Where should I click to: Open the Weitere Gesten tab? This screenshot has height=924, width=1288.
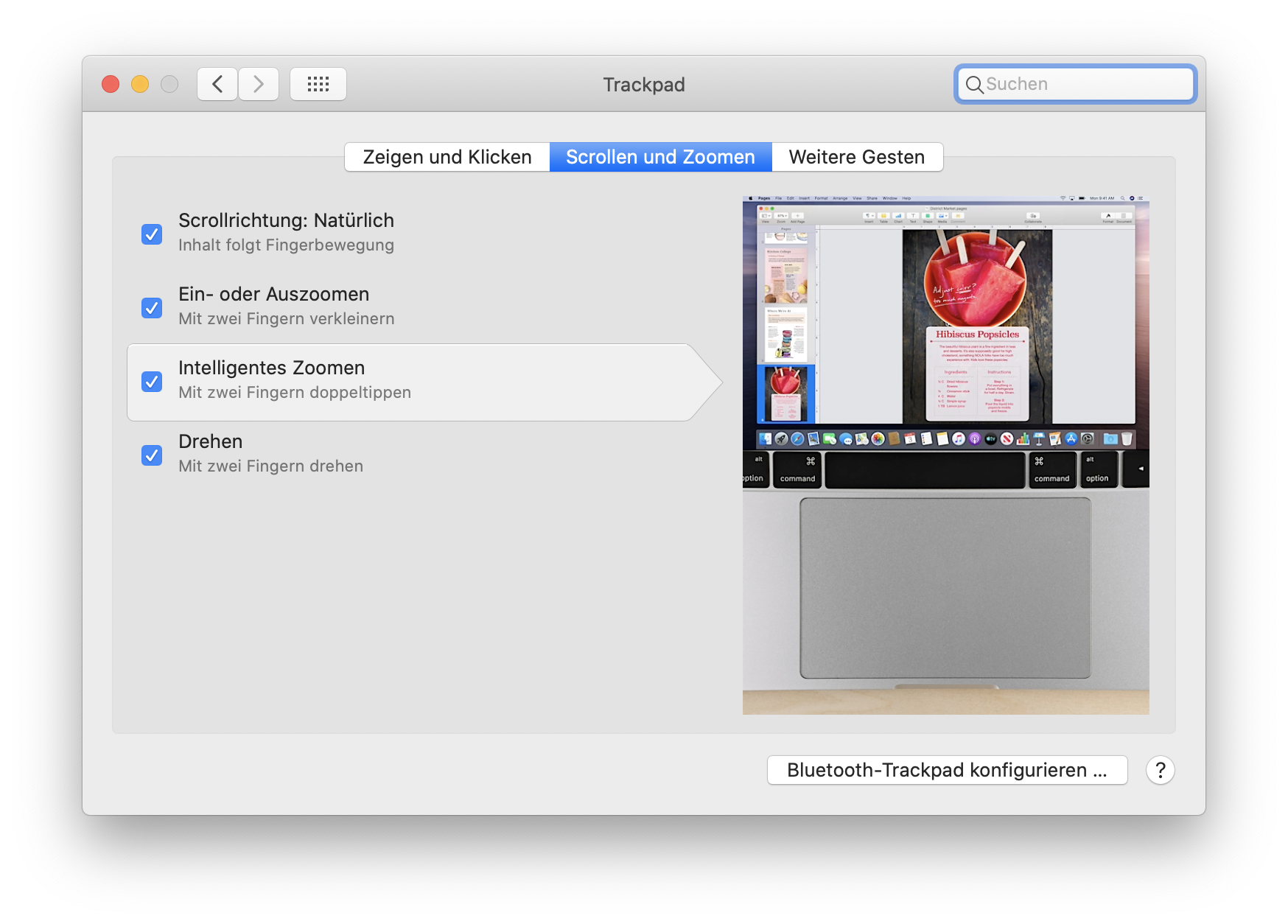(856, 157)
